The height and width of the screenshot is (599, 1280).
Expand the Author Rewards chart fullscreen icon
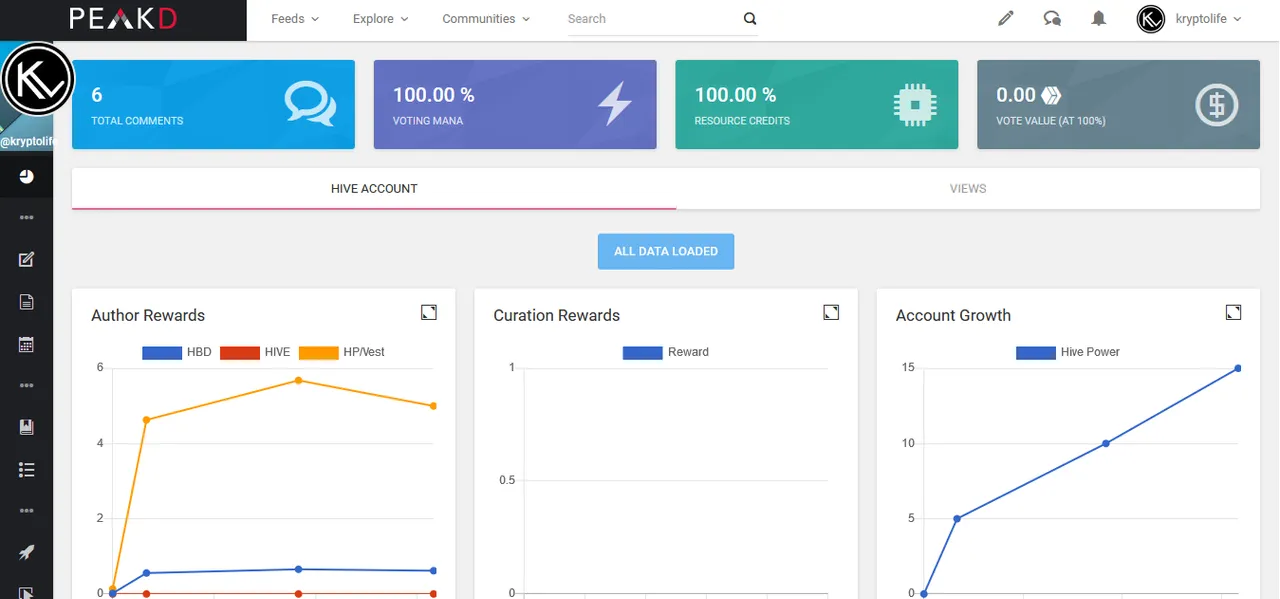pos(429,313)
